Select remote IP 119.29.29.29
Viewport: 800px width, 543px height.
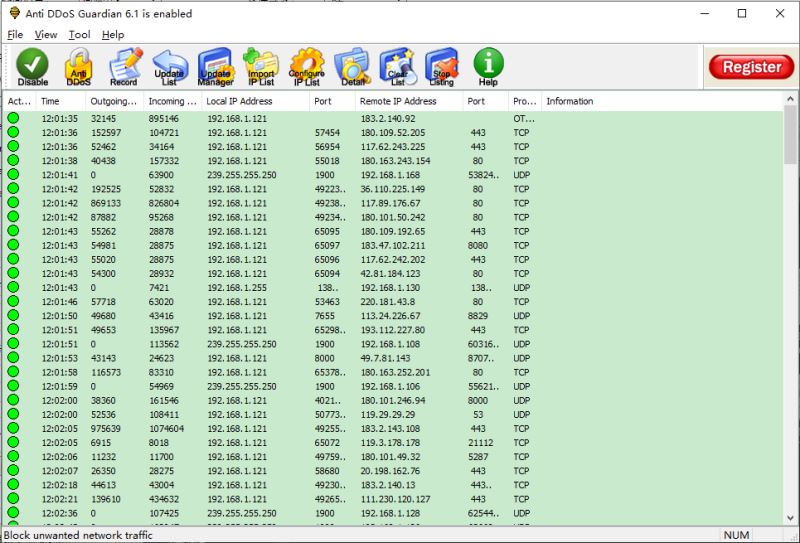(x=388, y=414)
